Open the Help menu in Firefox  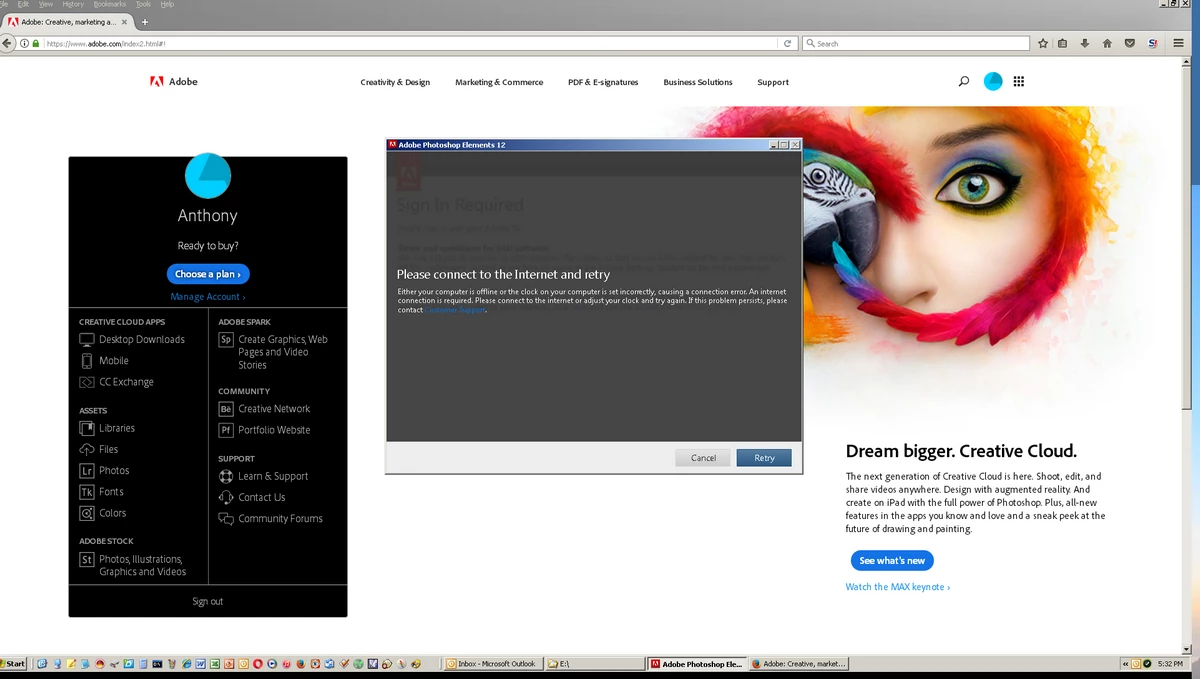click(167, 4)
